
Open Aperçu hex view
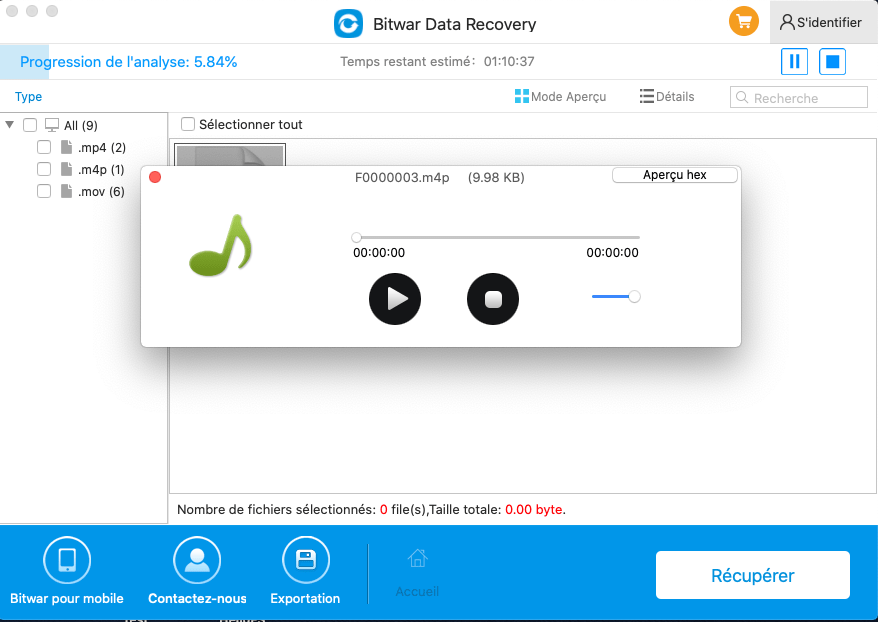click(674, 175)
